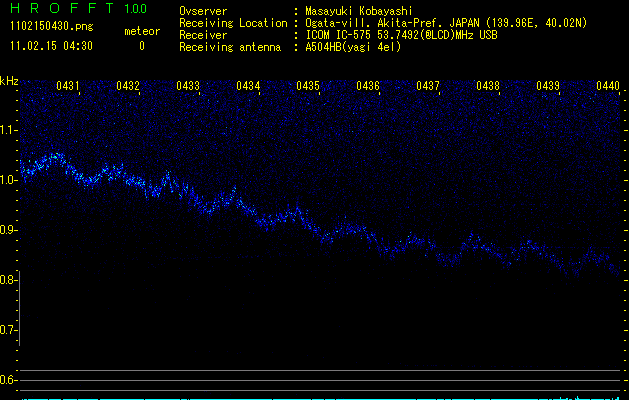Select the A504HB(yagi 4el) antenna text

(x=353, y=47)
